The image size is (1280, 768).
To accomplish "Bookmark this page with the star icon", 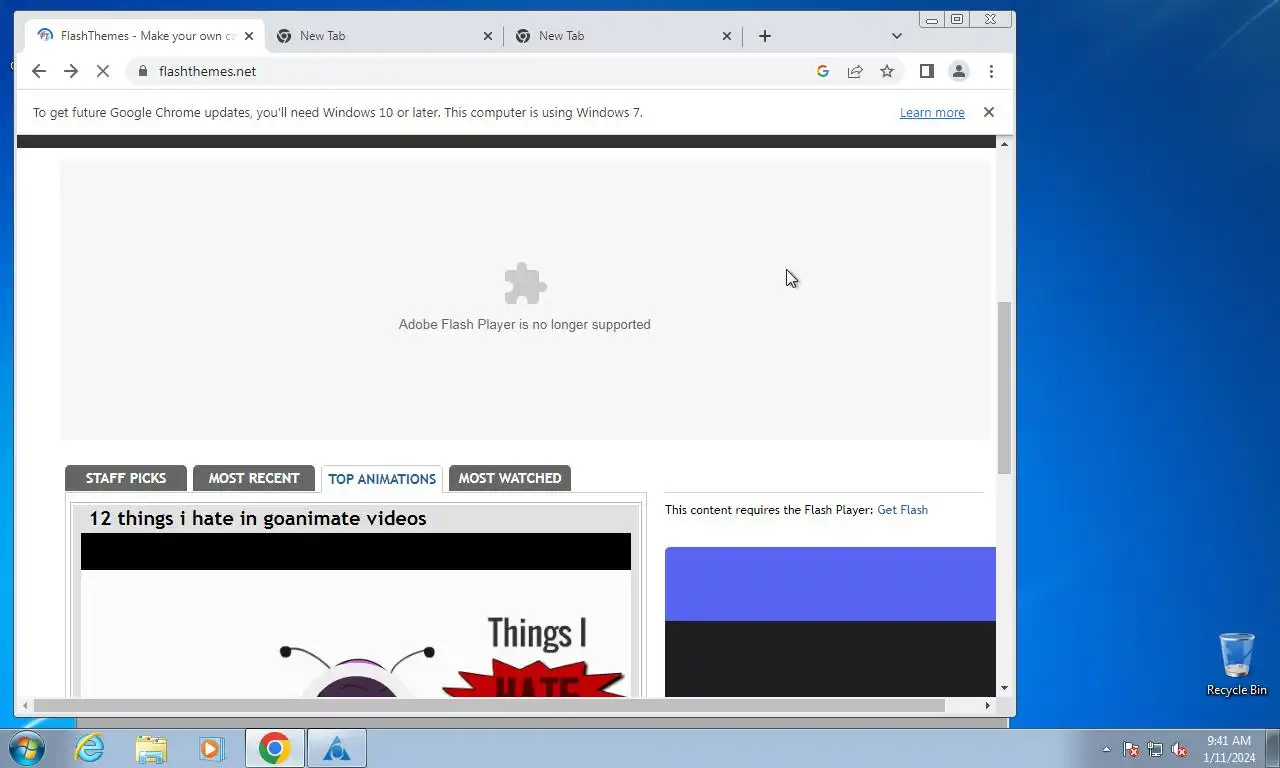I will (887, 71).
